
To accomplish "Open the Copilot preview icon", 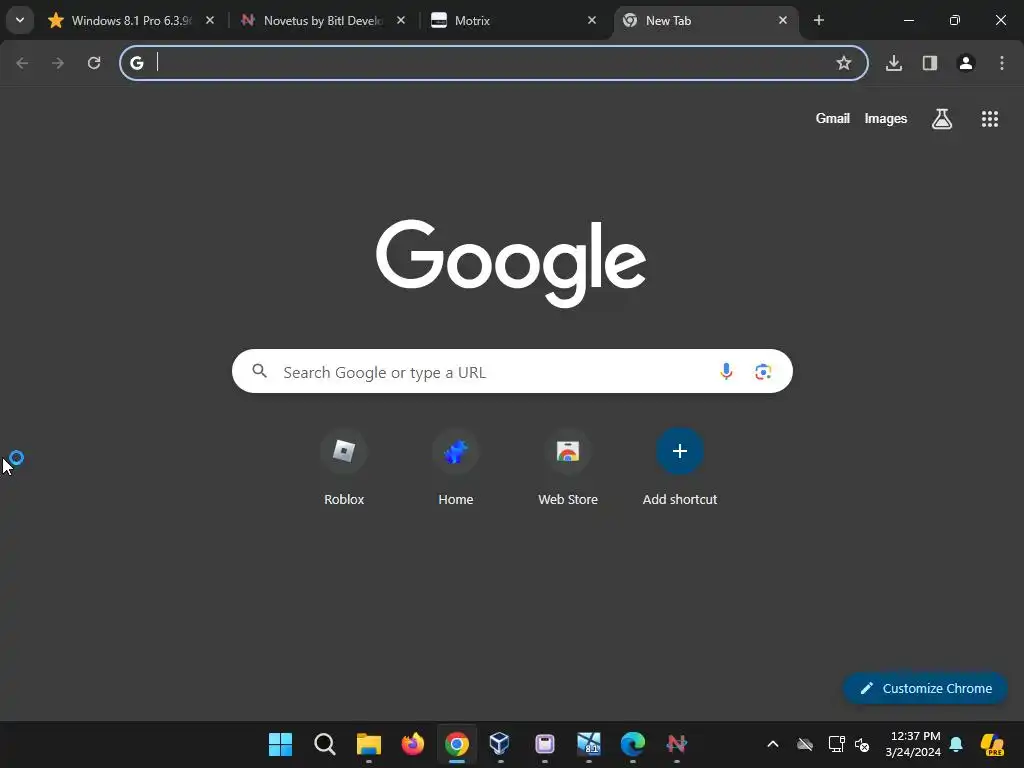I will (x=992, y=744).
